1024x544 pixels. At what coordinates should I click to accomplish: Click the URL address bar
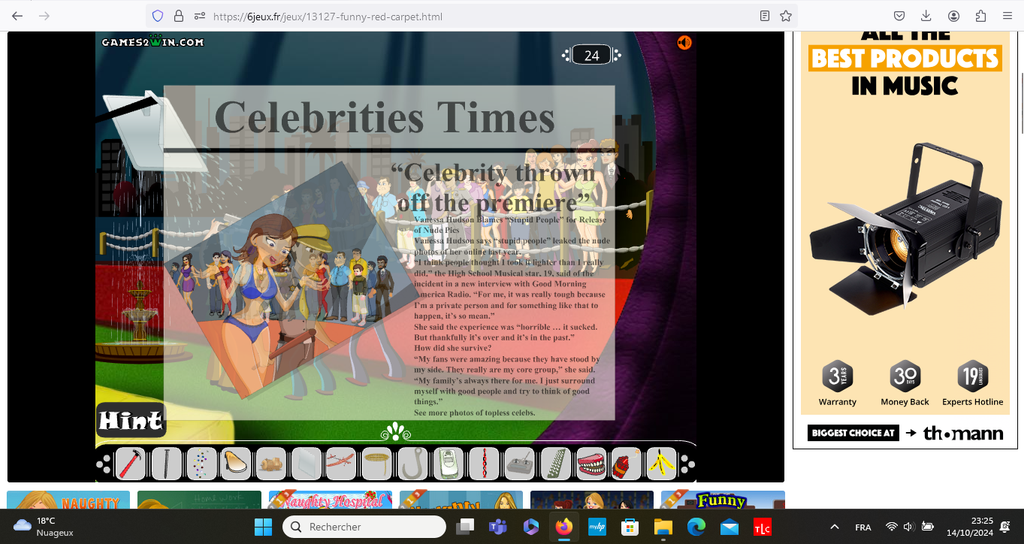tap(480, 16)
